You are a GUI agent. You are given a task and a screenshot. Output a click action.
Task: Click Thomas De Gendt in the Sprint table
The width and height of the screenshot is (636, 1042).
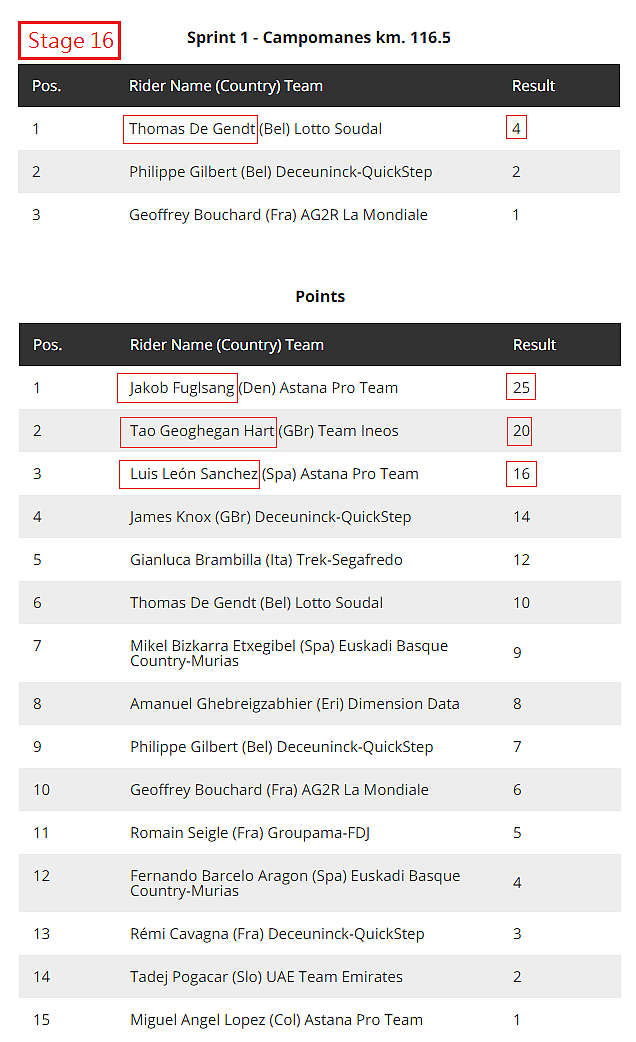click(191, 129)
